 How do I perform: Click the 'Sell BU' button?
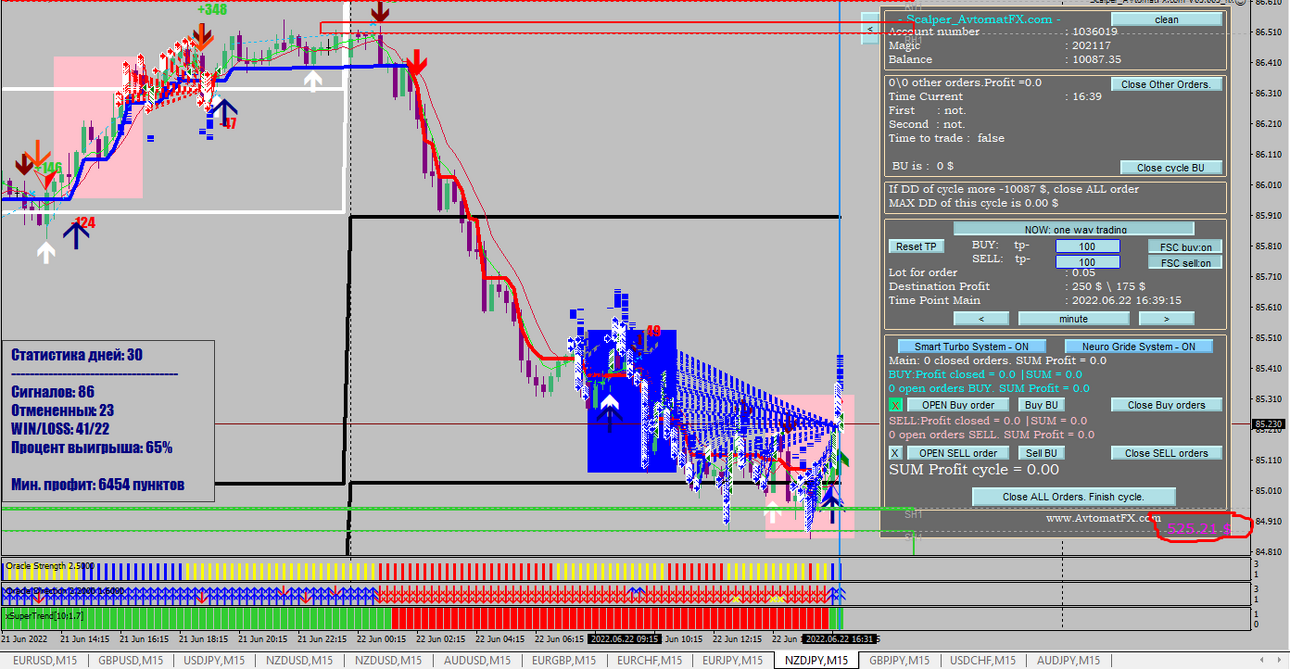coord(1040,453)
